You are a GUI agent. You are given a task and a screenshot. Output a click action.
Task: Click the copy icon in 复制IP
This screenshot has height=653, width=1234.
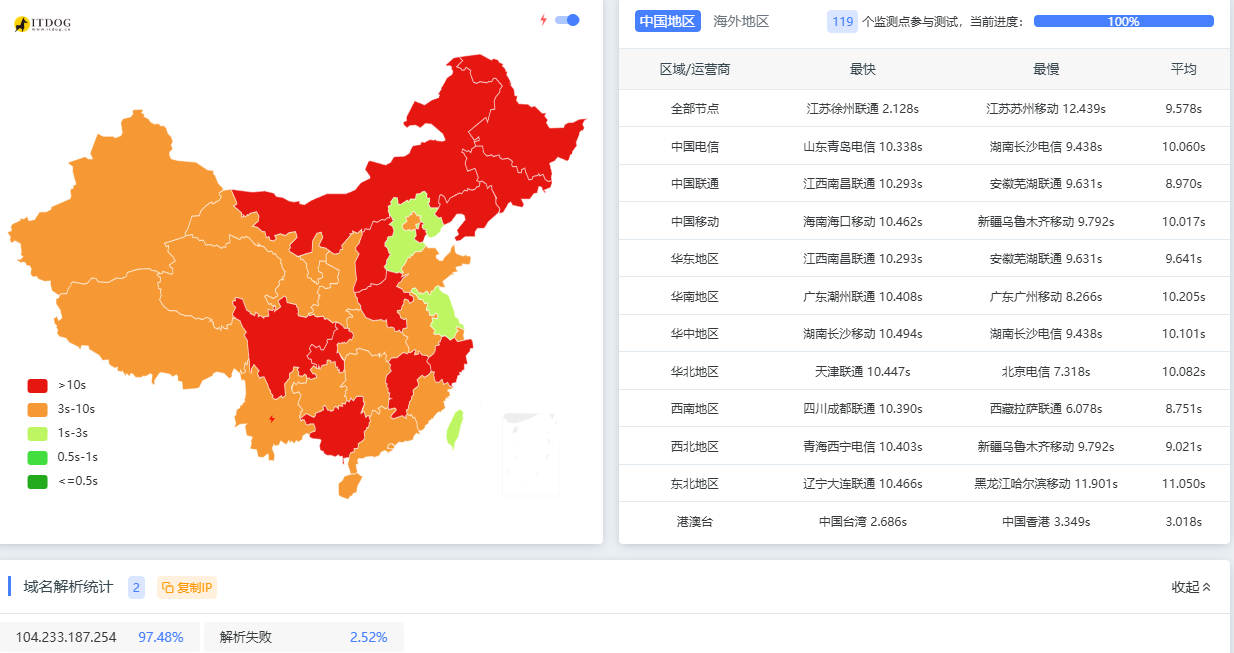tap(168, 588)
